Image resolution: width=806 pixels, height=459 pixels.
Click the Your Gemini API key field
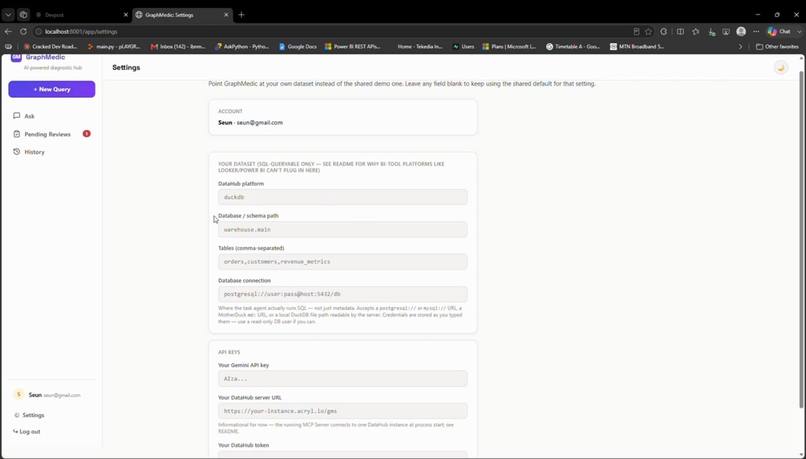click(343, 379)
